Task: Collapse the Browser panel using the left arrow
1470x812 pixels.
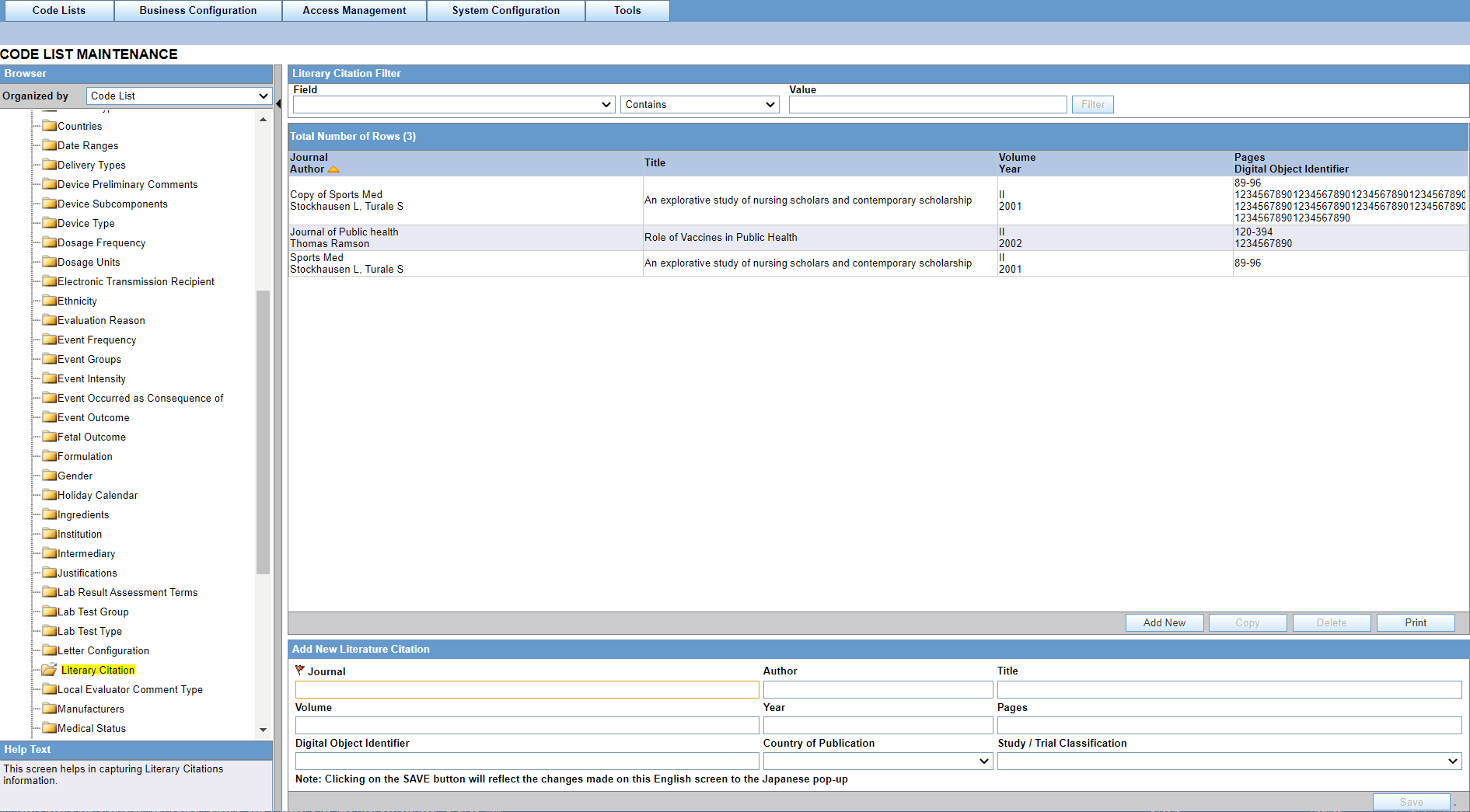Action: point(278,103)
